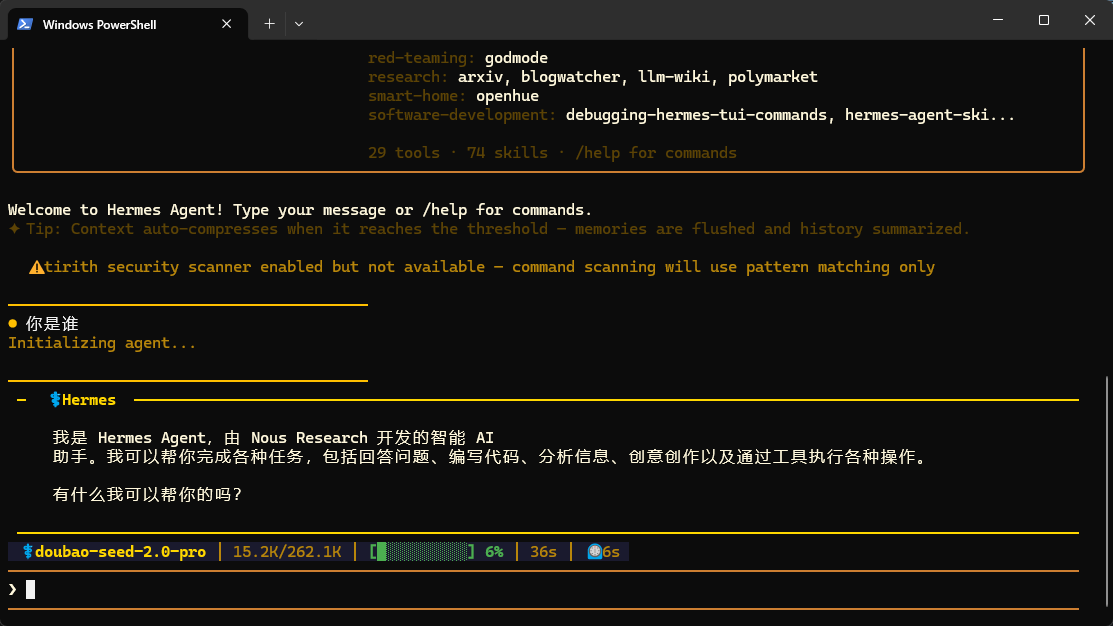Click the 你是谁 user message
This screenshot has height=626, width=1113.
(52, 324)
